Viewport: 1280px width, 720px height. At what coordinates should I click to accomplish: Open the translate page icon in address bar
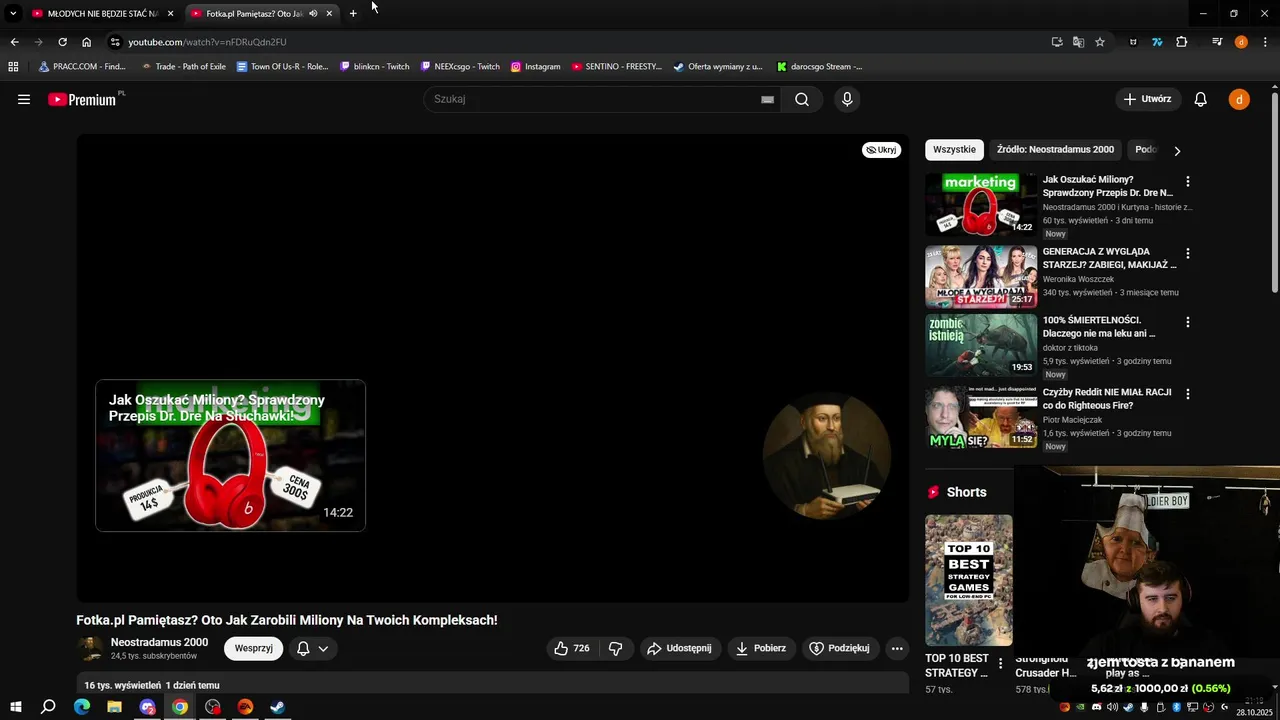click(x=1078, y=42)
